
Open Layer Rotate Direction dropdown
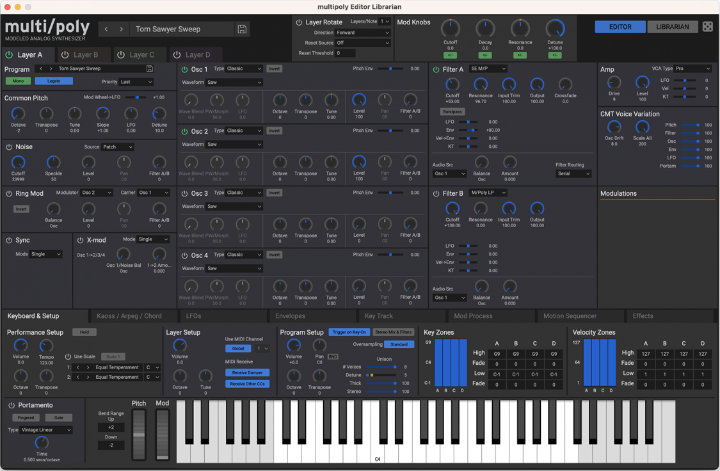[x=363, y=33]
